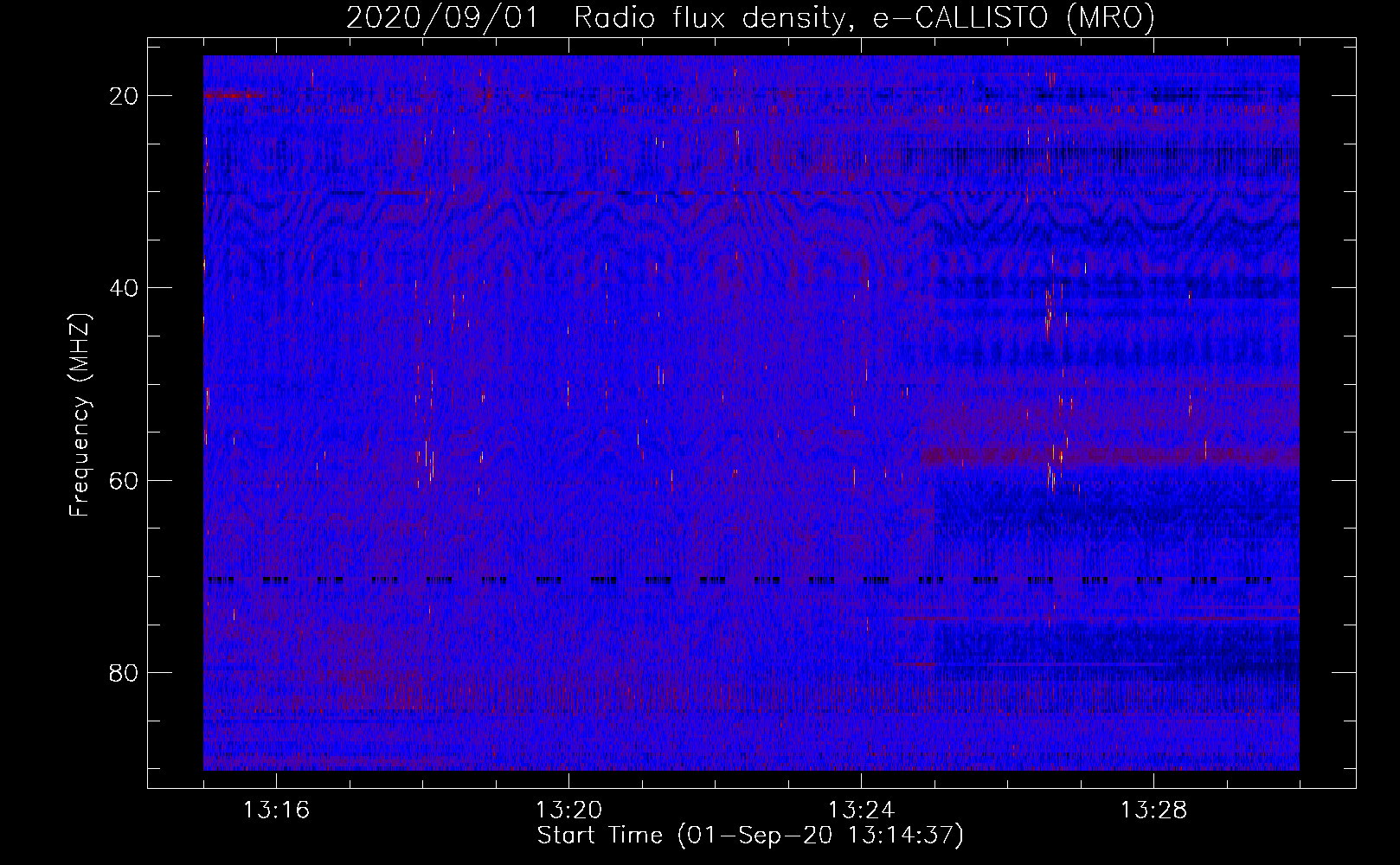Click the 40 MHz frequency tick label
This screenshot has width=1400, height=865.
tap(125, 288)
